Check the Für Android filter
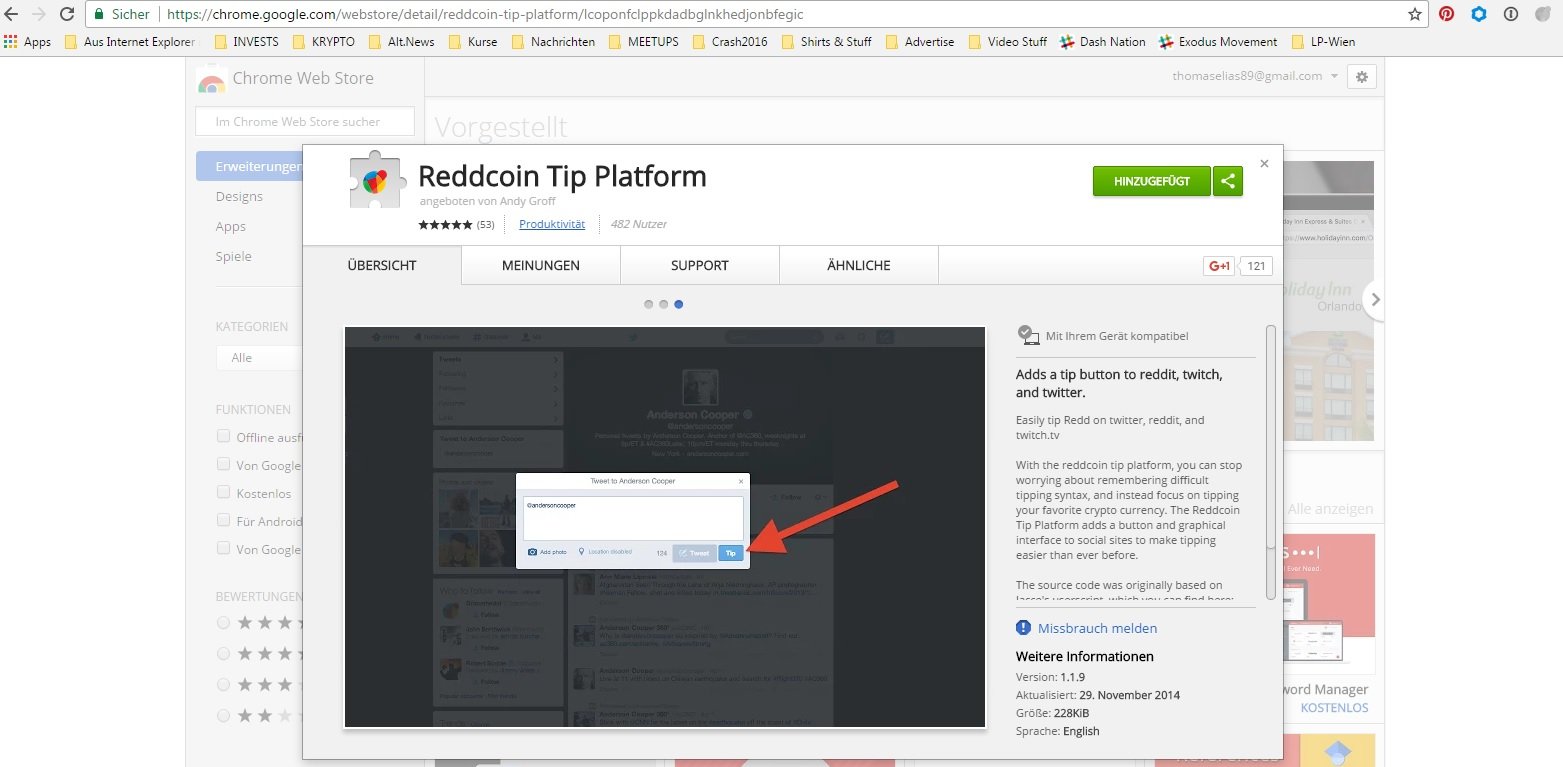This screenshot has width=1563, height=767. point(223,521)
